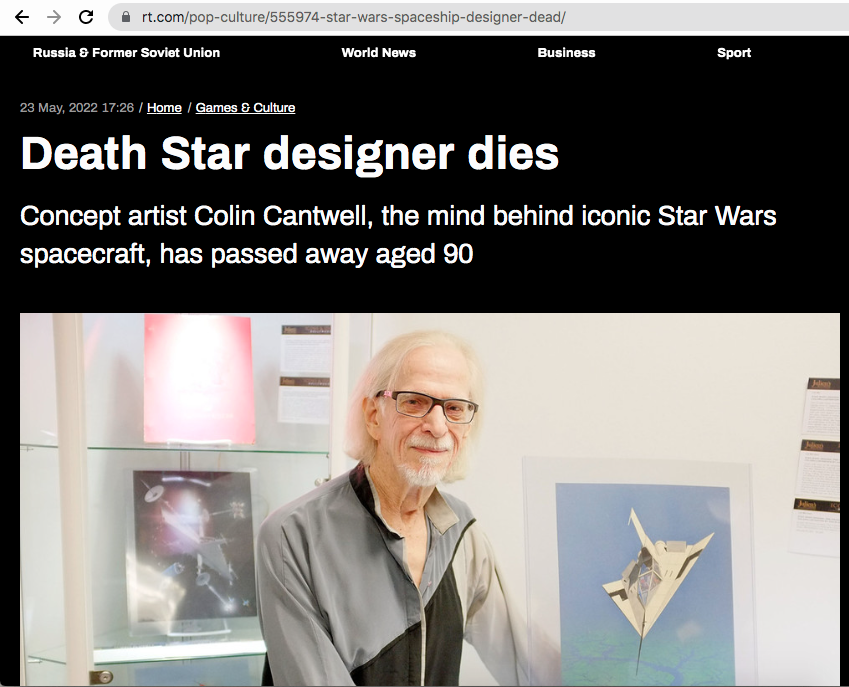The width and height of the screenshot is (849, 687).
Task: Reload the page with the refresh icon
Action: coord(86,17)
